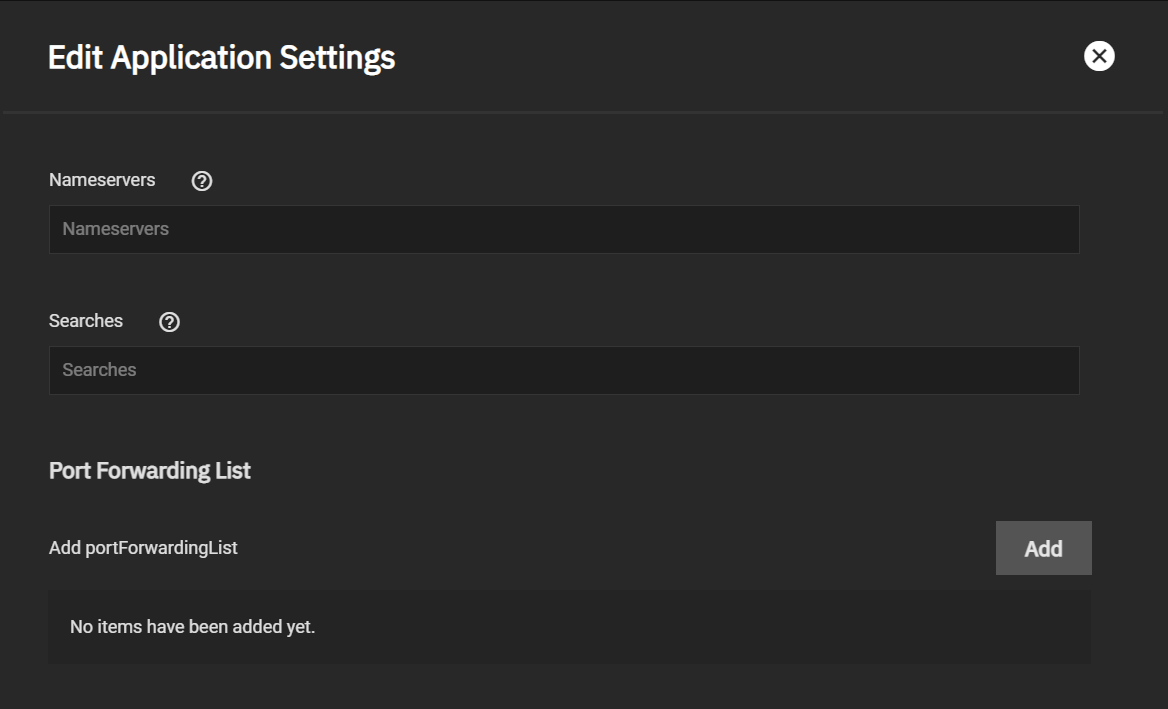The height and width of the screenshot is (709, 1168).
Task: Show help for the Searches field
Action: 169,322
